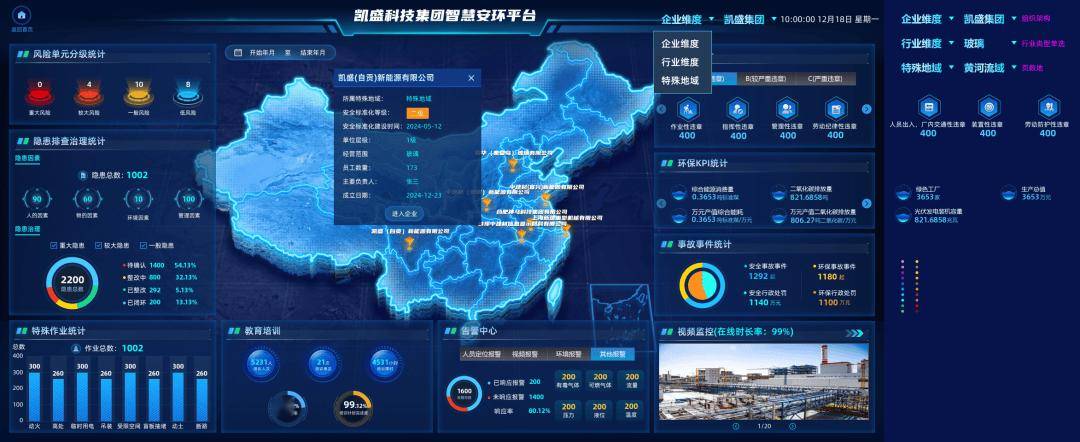1080x442 pixels.
Task: Click the 低风险 blue risk icon
Action: (186, 94)
